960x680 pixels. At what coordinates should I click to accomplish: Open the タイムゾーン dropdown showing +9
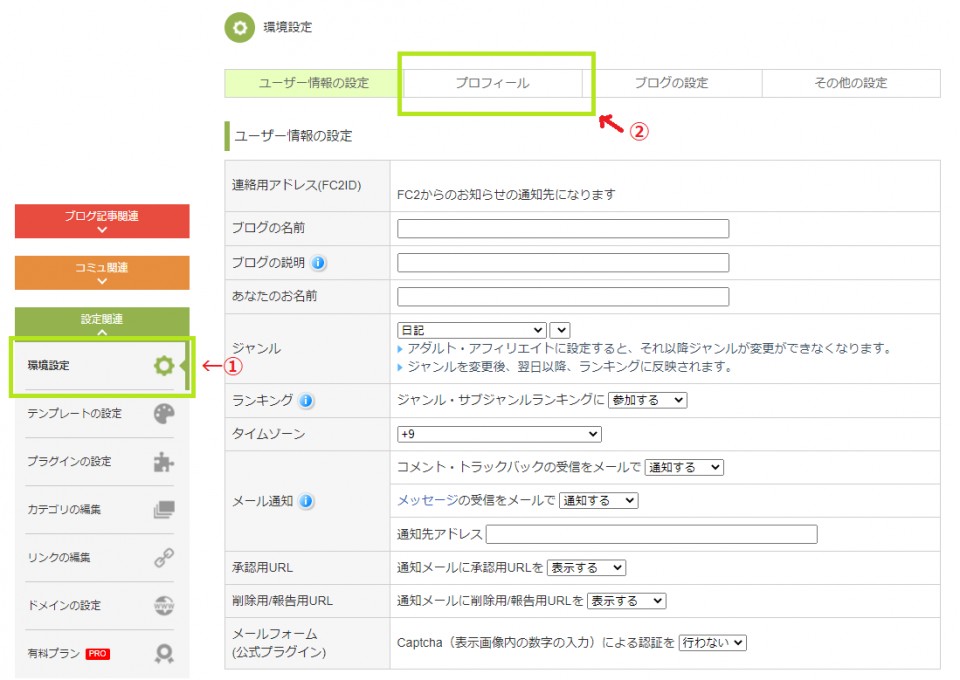(499, 434)
